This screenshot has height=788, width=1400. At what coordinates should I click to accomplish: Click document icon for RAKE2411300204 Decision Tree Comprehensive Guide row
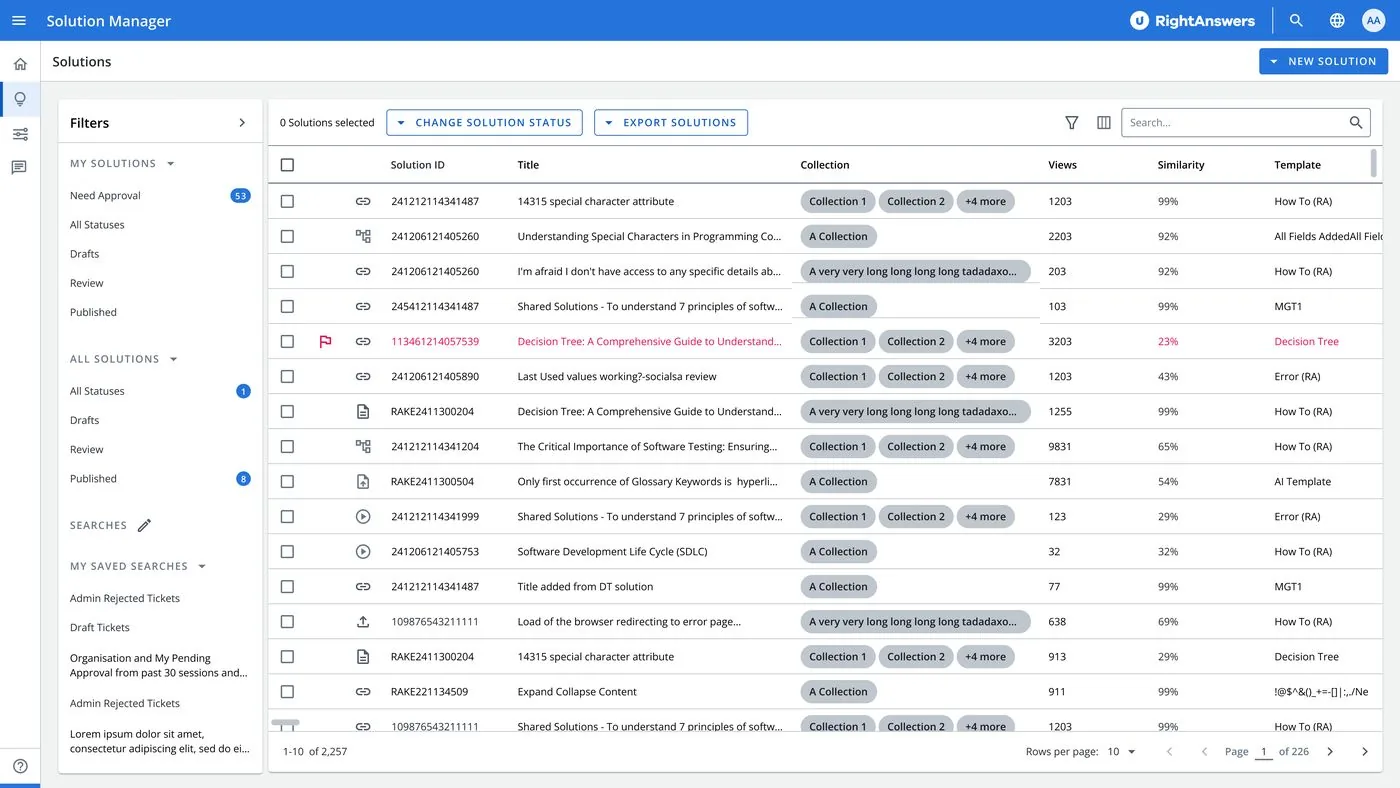click(363, 411)
